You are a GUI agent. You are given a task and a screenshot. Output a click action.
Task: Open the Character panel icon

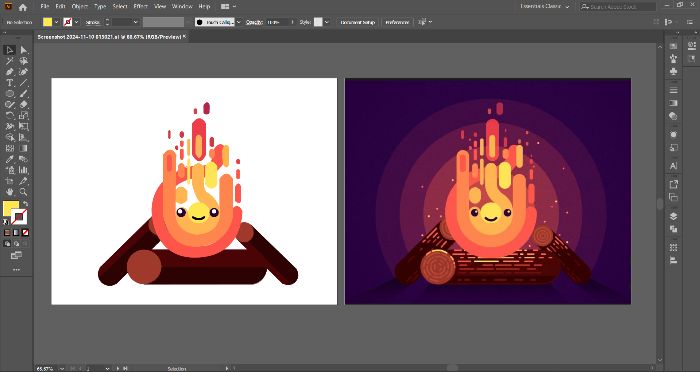[674, 166]
